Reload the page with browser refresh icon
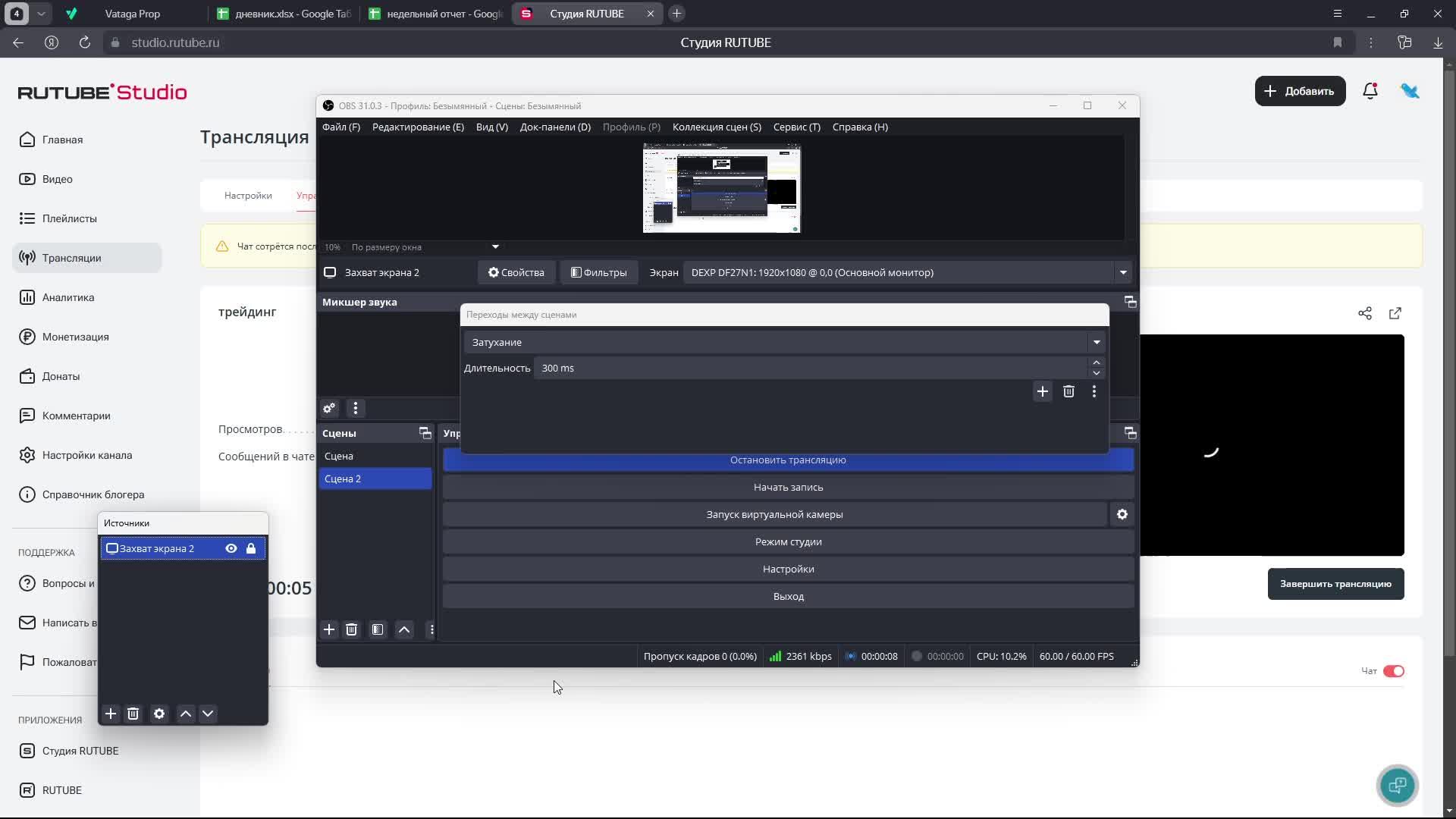Image resolution: width=1456 pixels, height=819 pixels. pyautogui.click(x=85, y=42)
